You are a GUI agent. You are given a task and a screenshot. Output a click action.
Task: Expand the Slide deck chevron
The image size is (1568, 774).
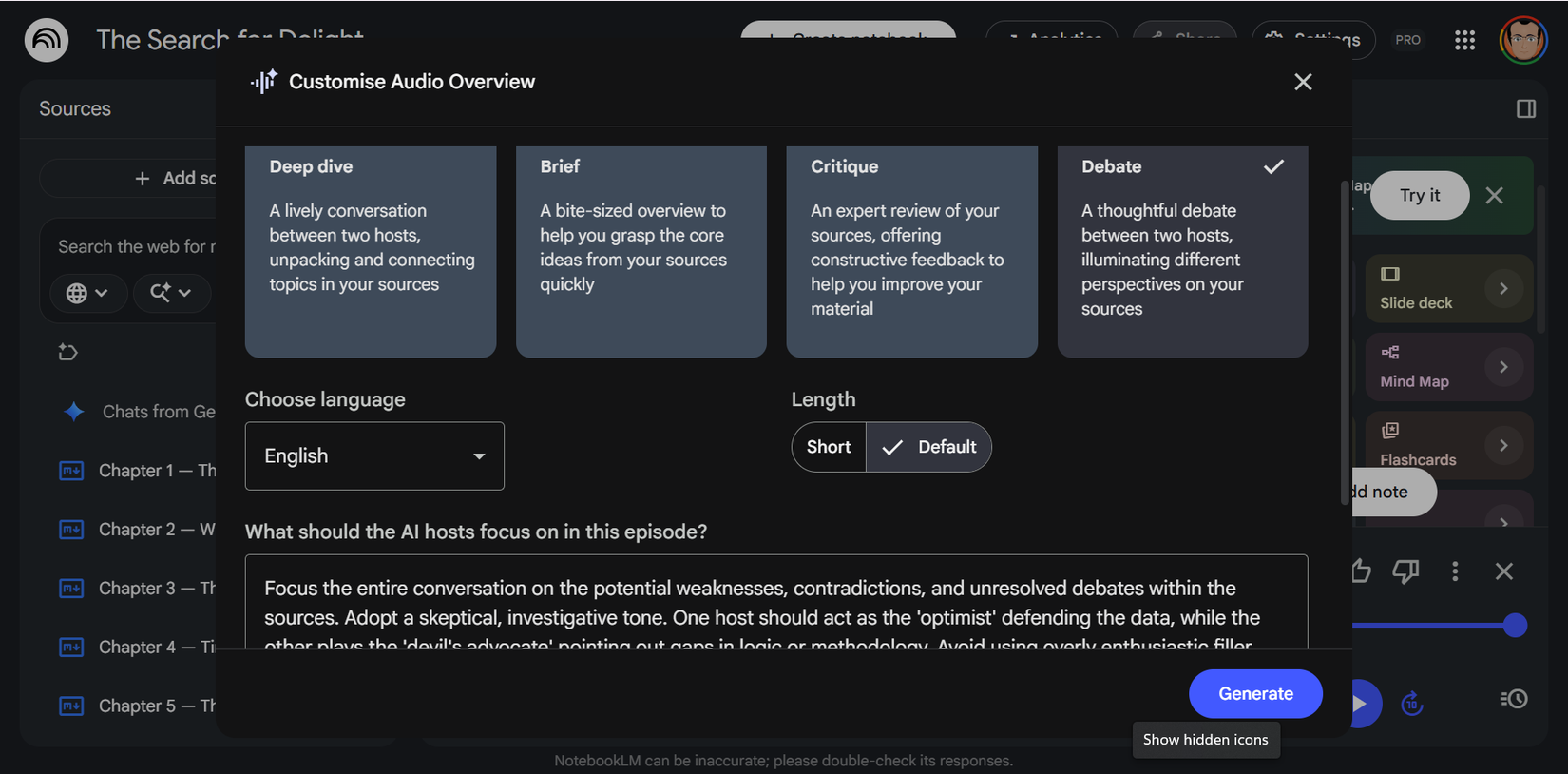point(1503,288)
